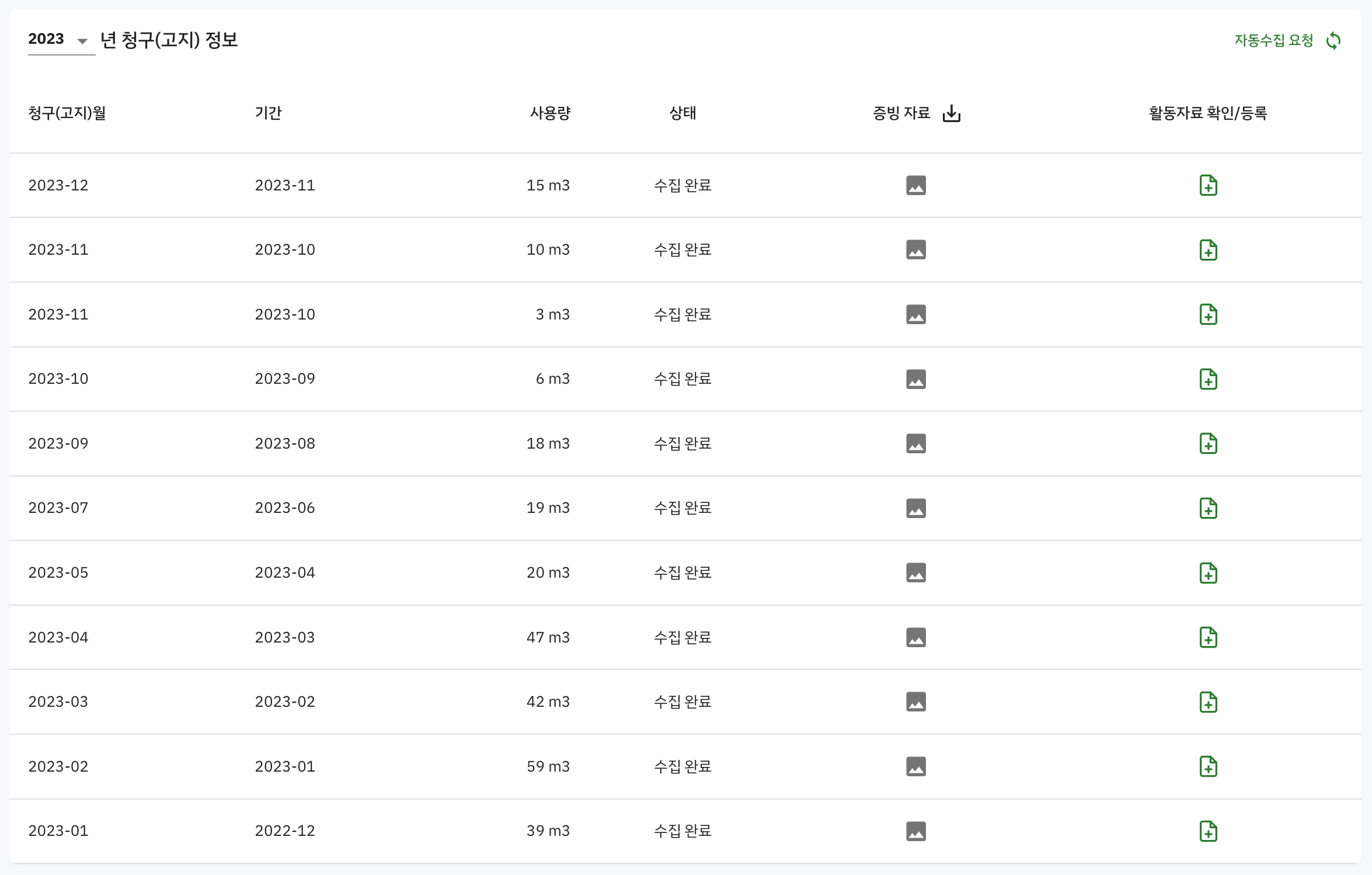Add activity document for 2023-07 billing row
1372x875 pixels.
(x=1208, y=508)
